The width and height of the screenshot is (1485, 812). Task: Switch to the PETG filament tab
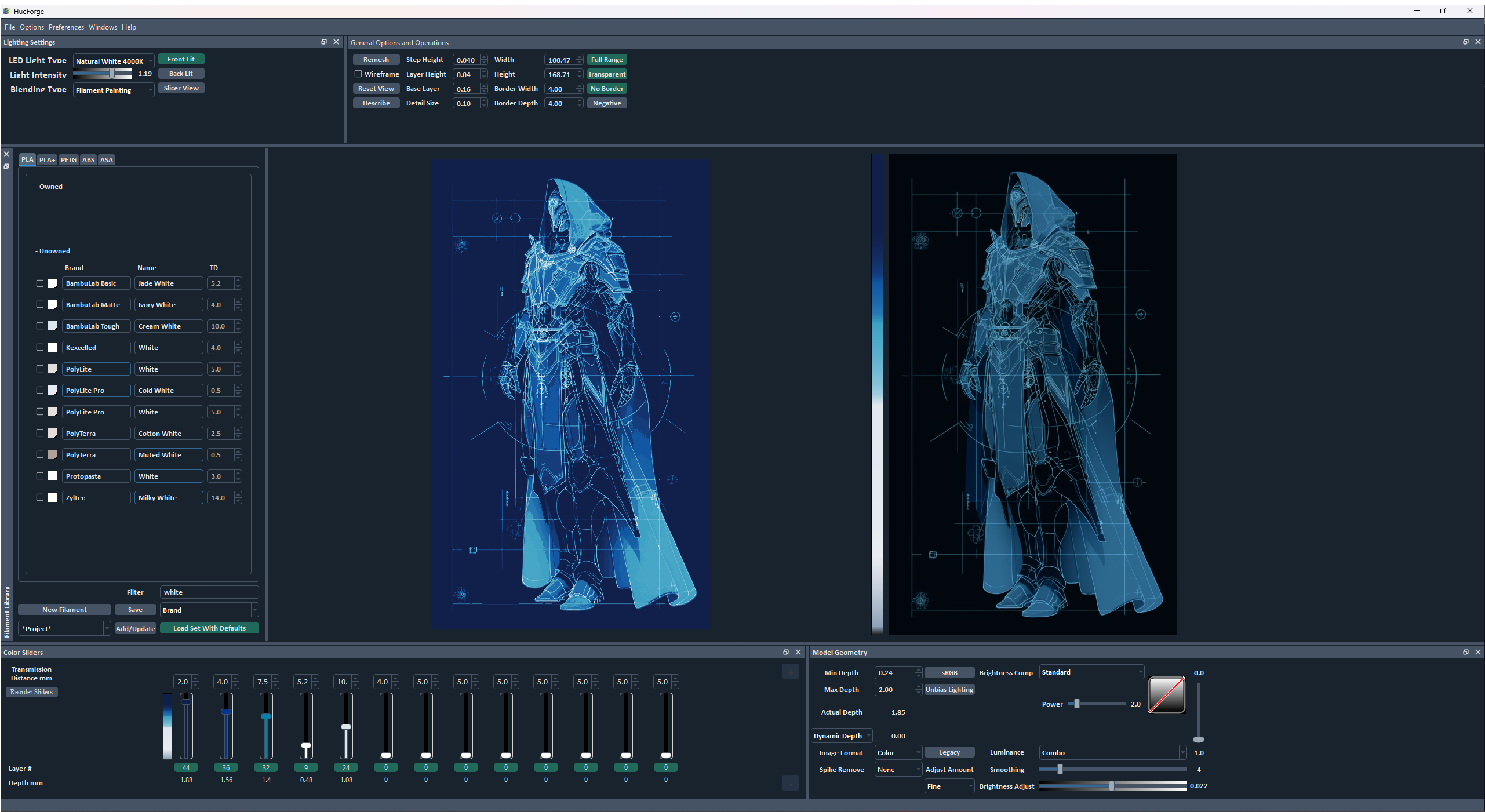tap(68, 160)
